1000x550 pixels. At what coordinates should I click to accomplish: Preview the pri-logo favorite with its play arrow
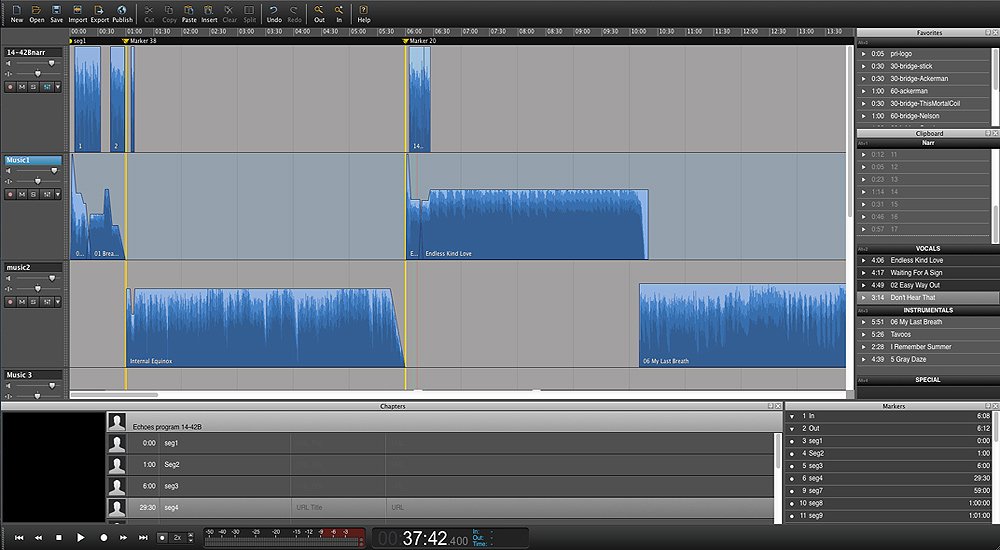pos(864,54)
